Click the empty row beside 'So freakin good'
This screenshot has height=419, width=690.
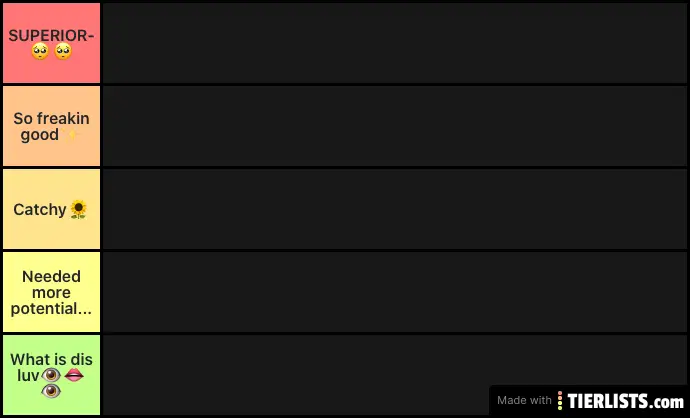click(x=395, y=126)
